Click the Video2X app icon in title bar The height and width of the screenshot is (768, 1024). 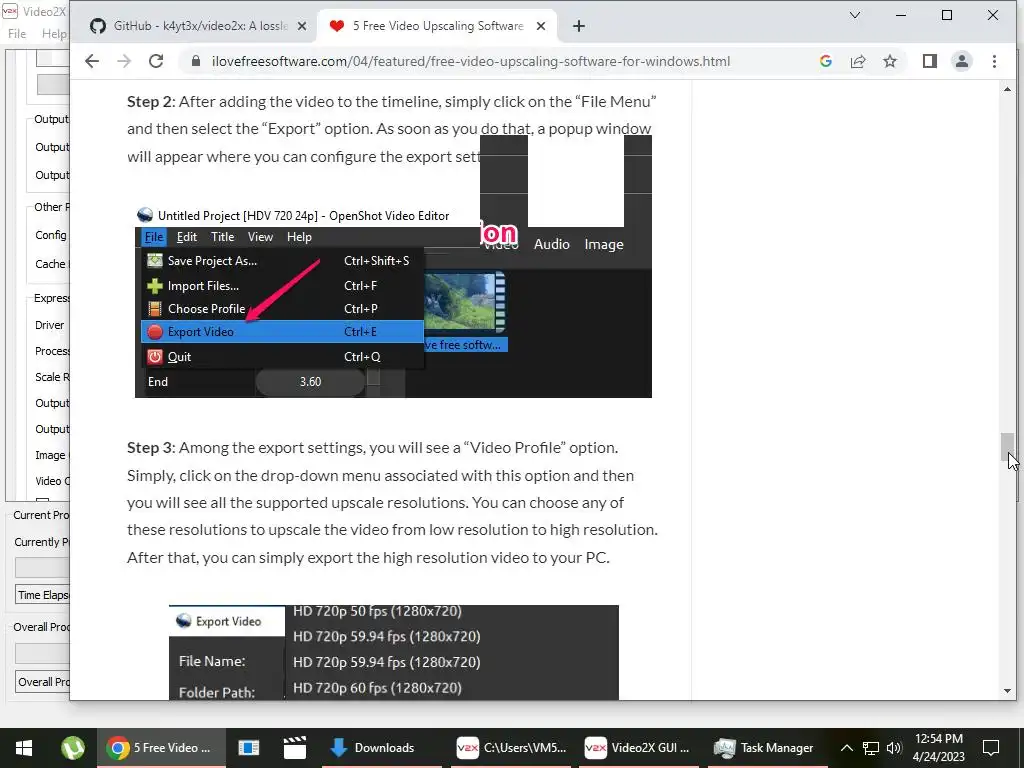[10, 11]
